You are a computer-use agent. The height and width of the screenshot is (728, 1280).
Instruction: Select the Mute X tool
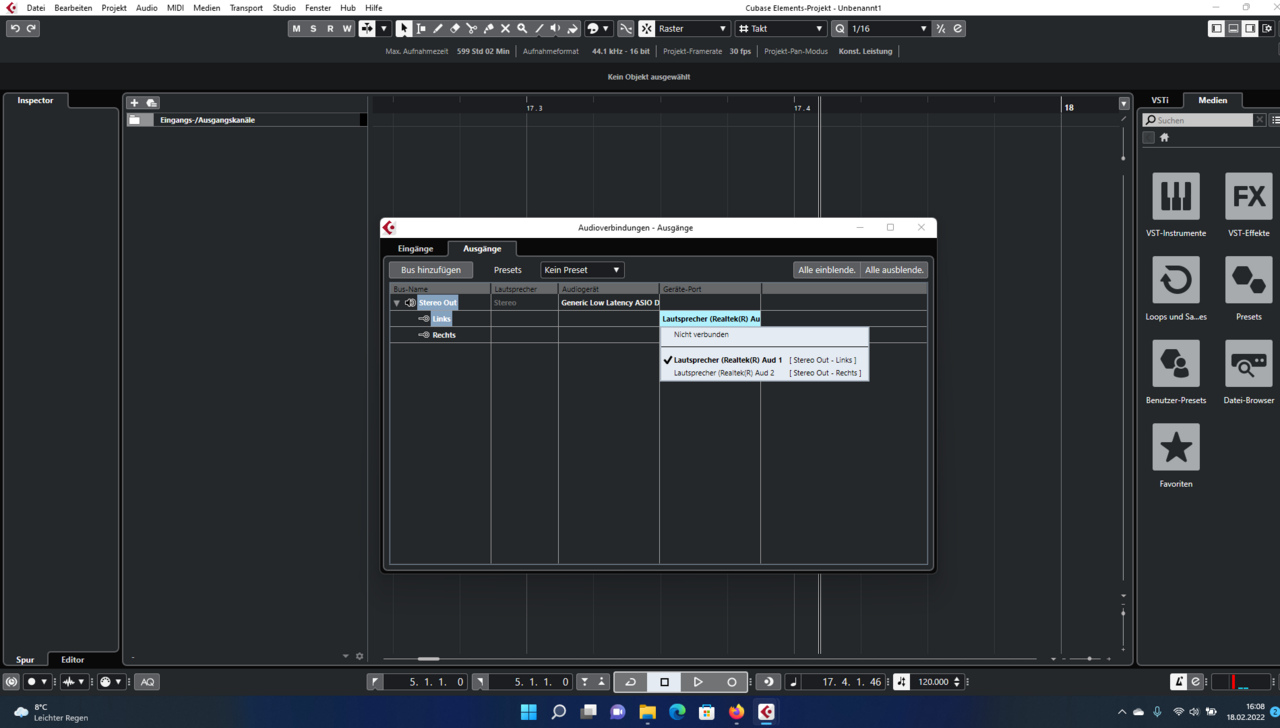505,29
